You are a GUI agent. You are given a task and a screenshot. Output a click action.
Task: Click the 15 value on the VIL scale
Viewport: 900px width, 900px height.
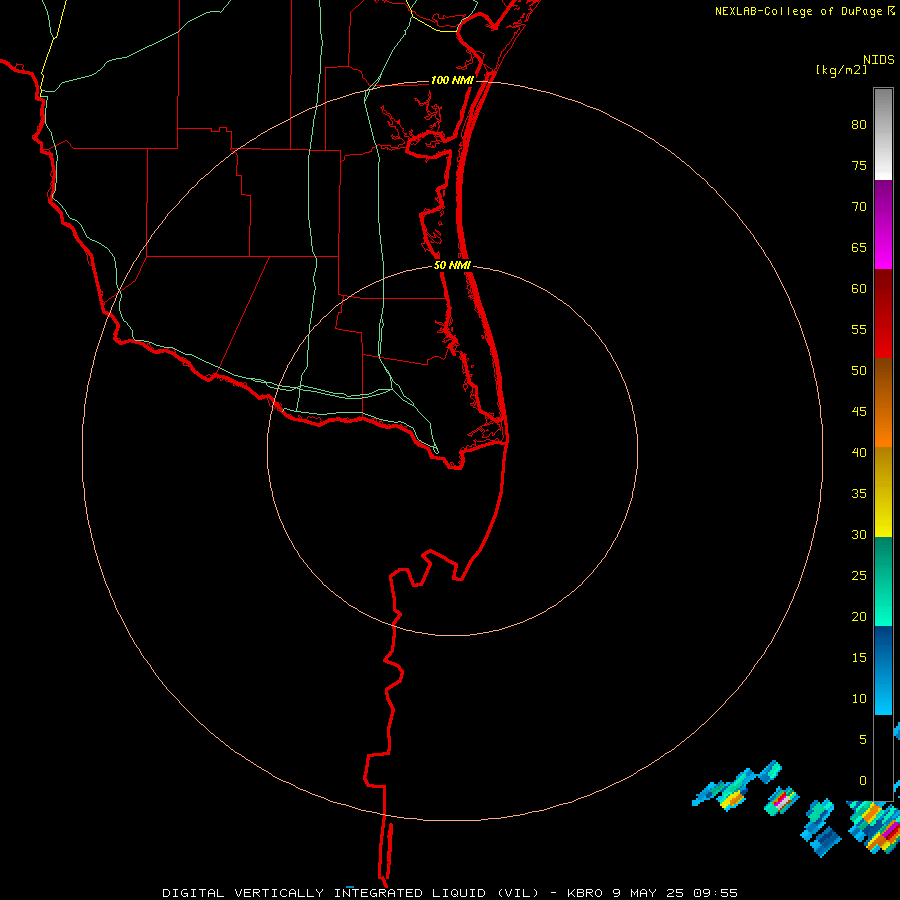click(859, 658)
